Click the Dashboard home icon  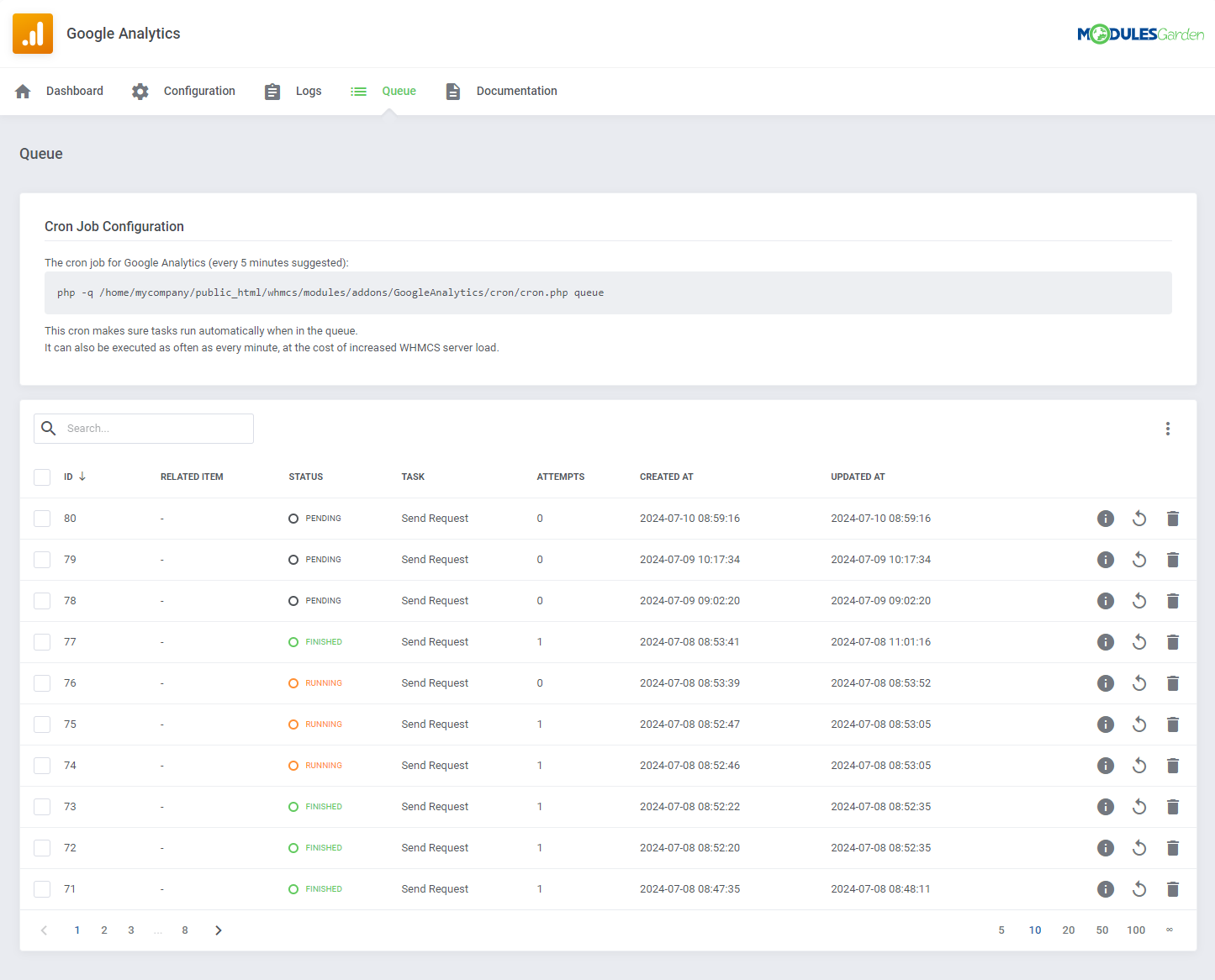tap(23, 91)
